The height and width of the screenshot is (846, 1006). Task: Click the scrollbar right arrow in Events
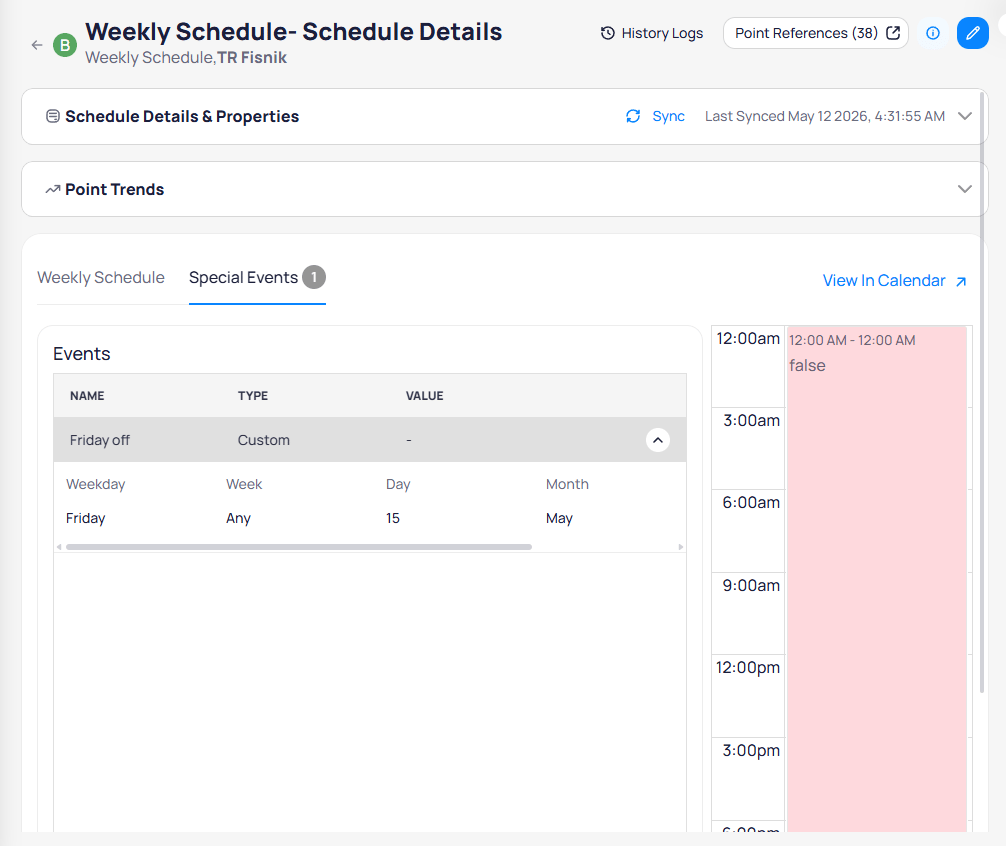(x=681, y=547)
